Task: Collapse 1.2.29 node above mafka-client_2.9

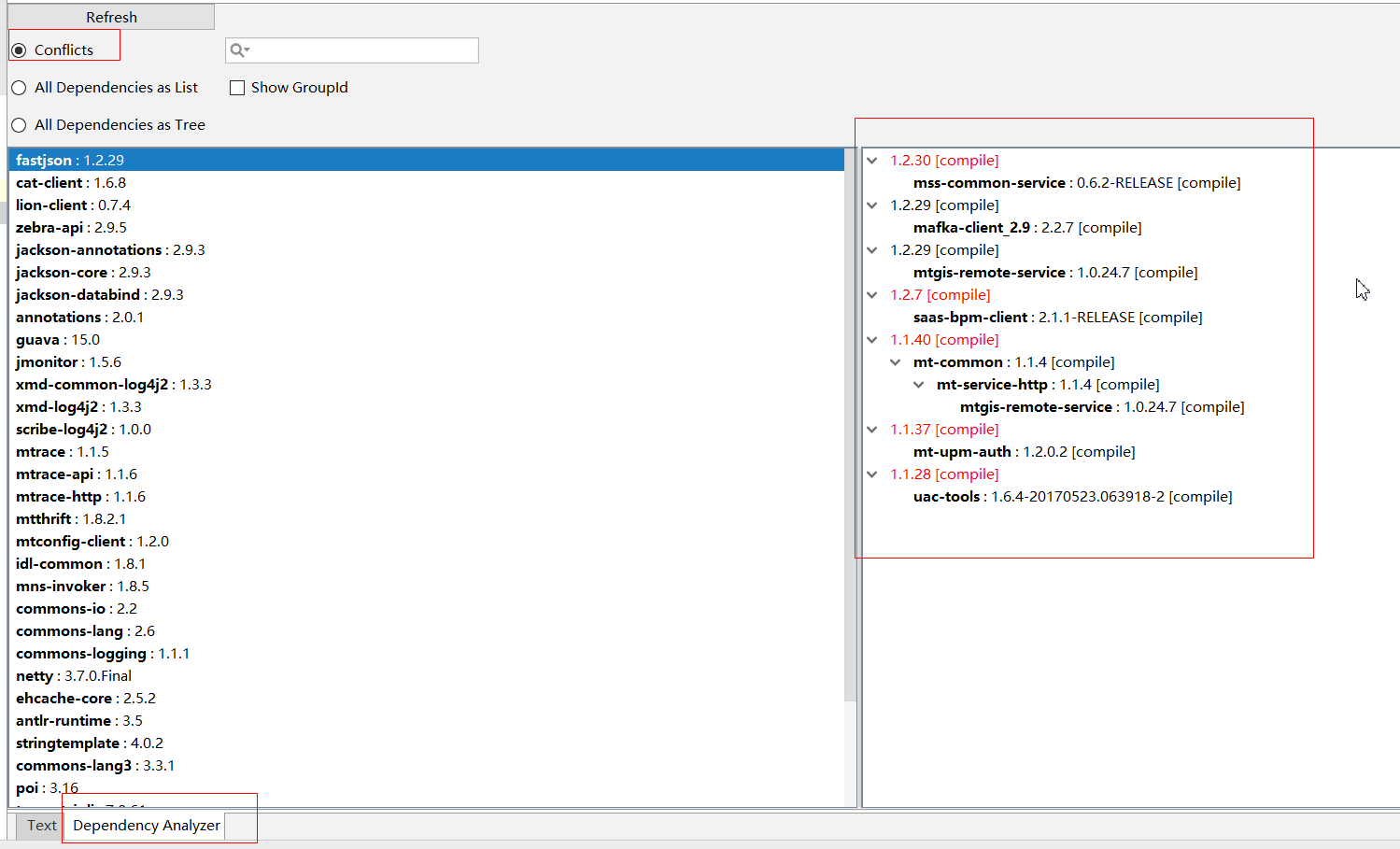Action: [x=872, y=205]
